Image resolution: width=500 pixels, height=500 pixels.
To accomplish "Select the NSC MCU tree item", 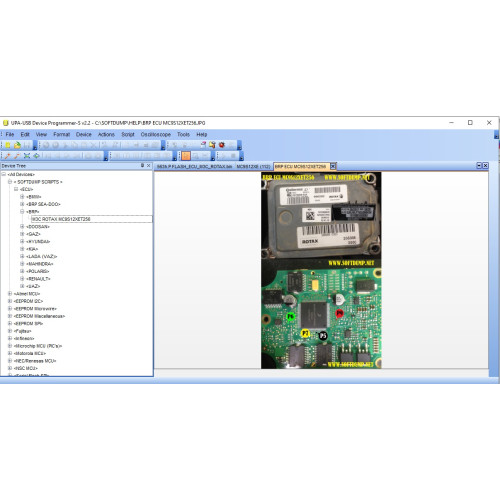I will tap(26, 368).
